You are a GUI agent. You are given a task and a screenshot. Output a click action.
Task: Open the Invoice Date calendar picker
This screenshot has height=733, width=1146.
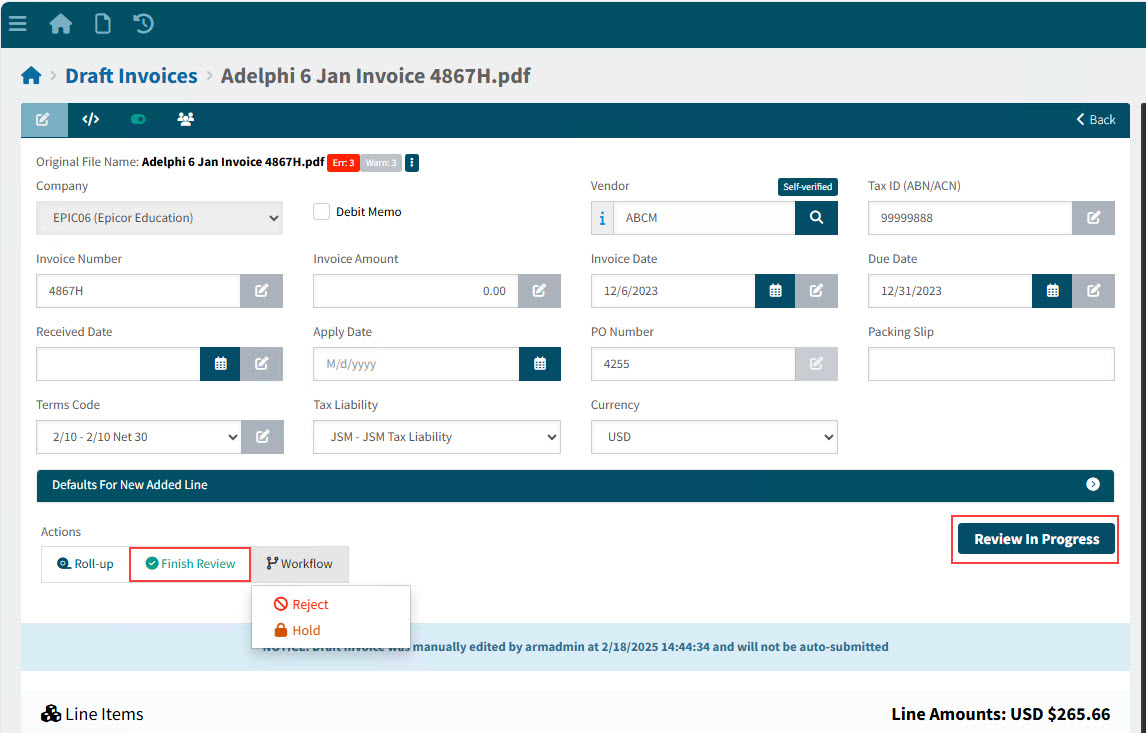pyautogui.click(x=774, y=291)
